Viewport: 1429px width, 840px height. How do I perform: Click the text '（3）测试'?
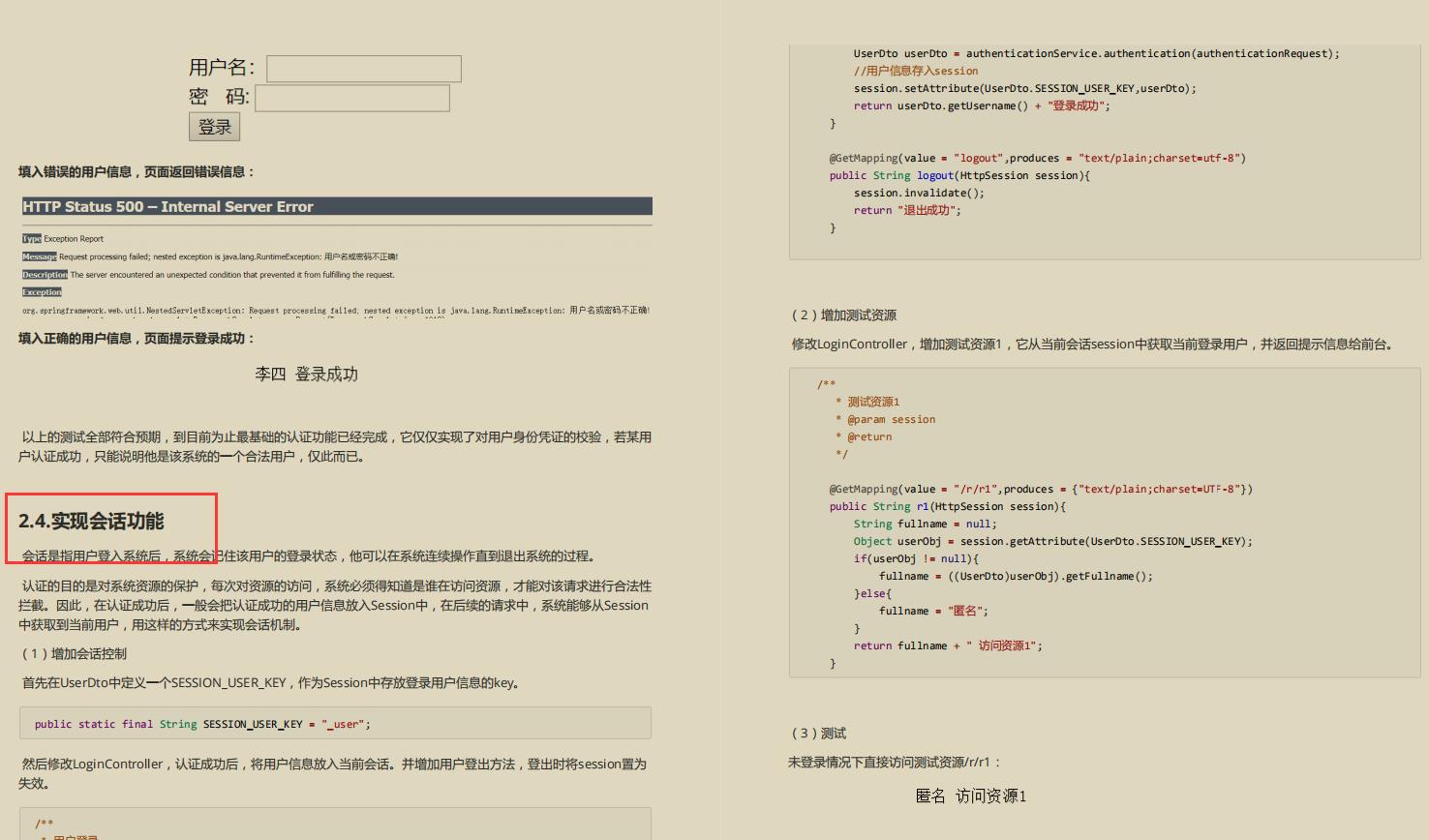[817, 734]
